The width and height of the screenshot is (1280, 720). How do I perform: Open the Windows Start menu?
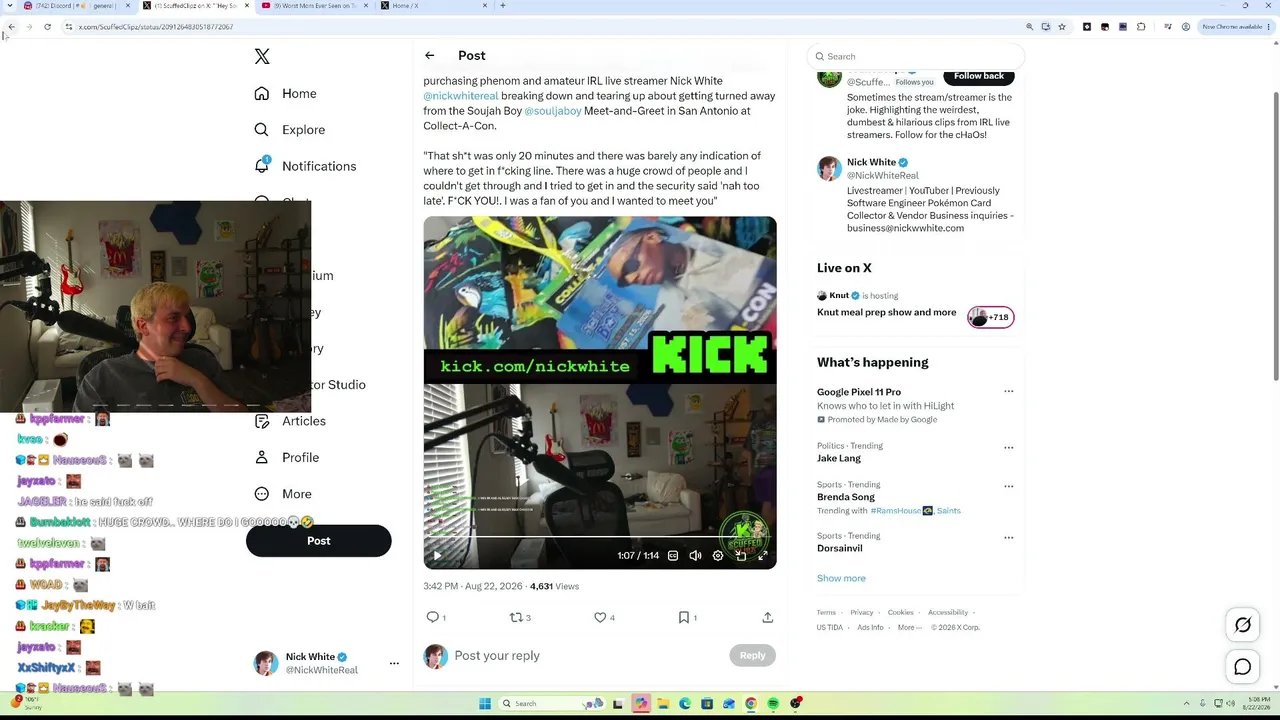point(485,704)
